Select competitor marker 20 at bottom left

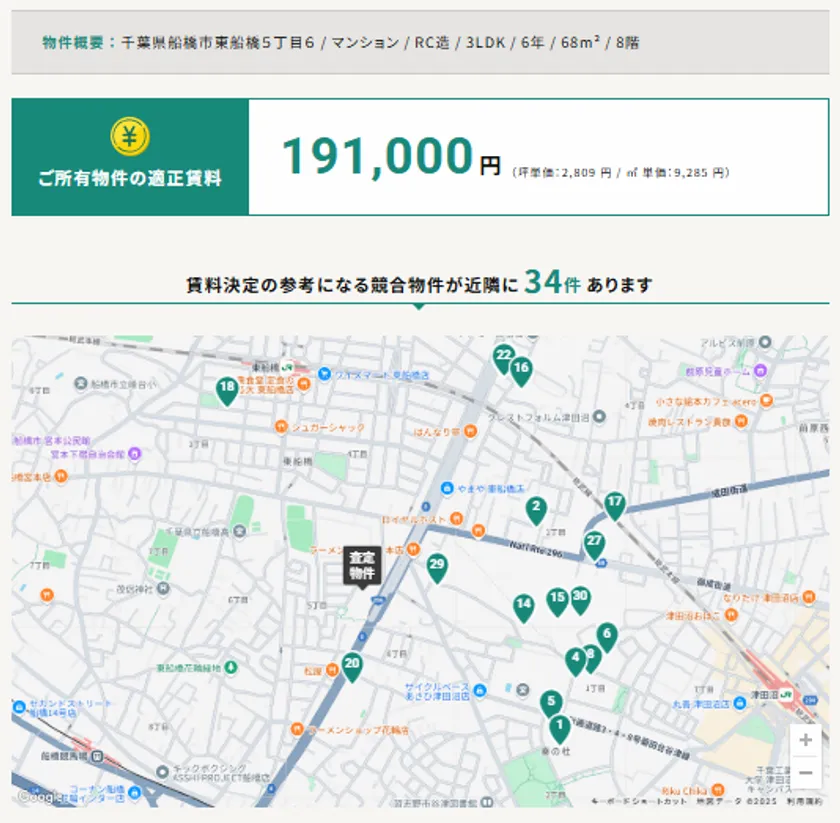click(351, 662)
